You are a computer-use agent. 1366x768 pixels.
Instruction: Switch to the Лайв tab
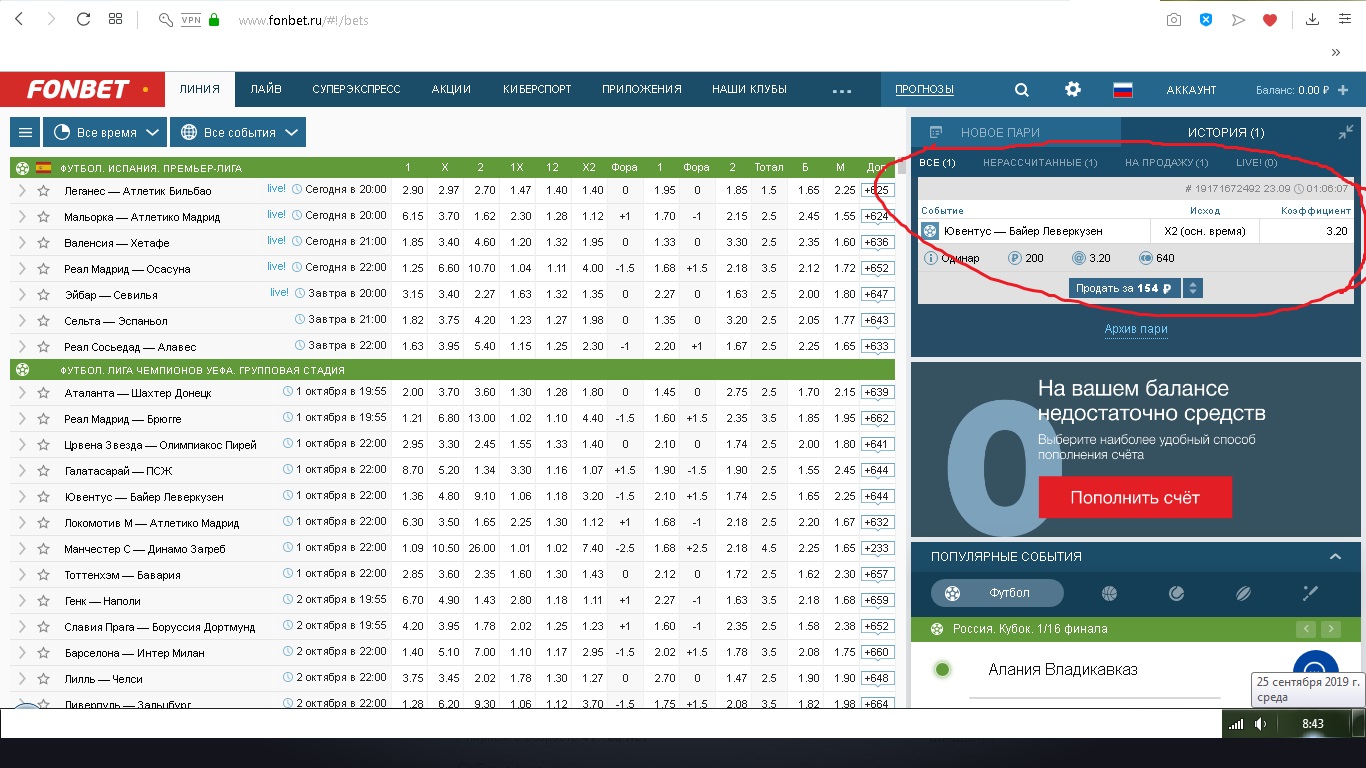(266, 89)
